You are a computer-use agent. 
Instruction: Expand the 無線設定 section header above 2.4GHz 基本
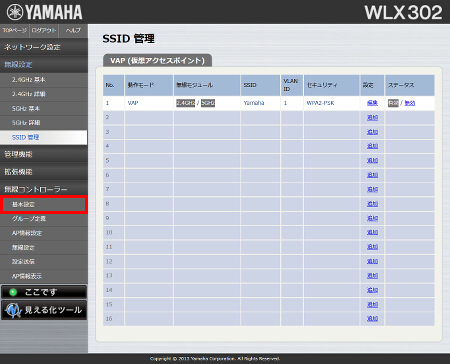[x=44, y=64]
